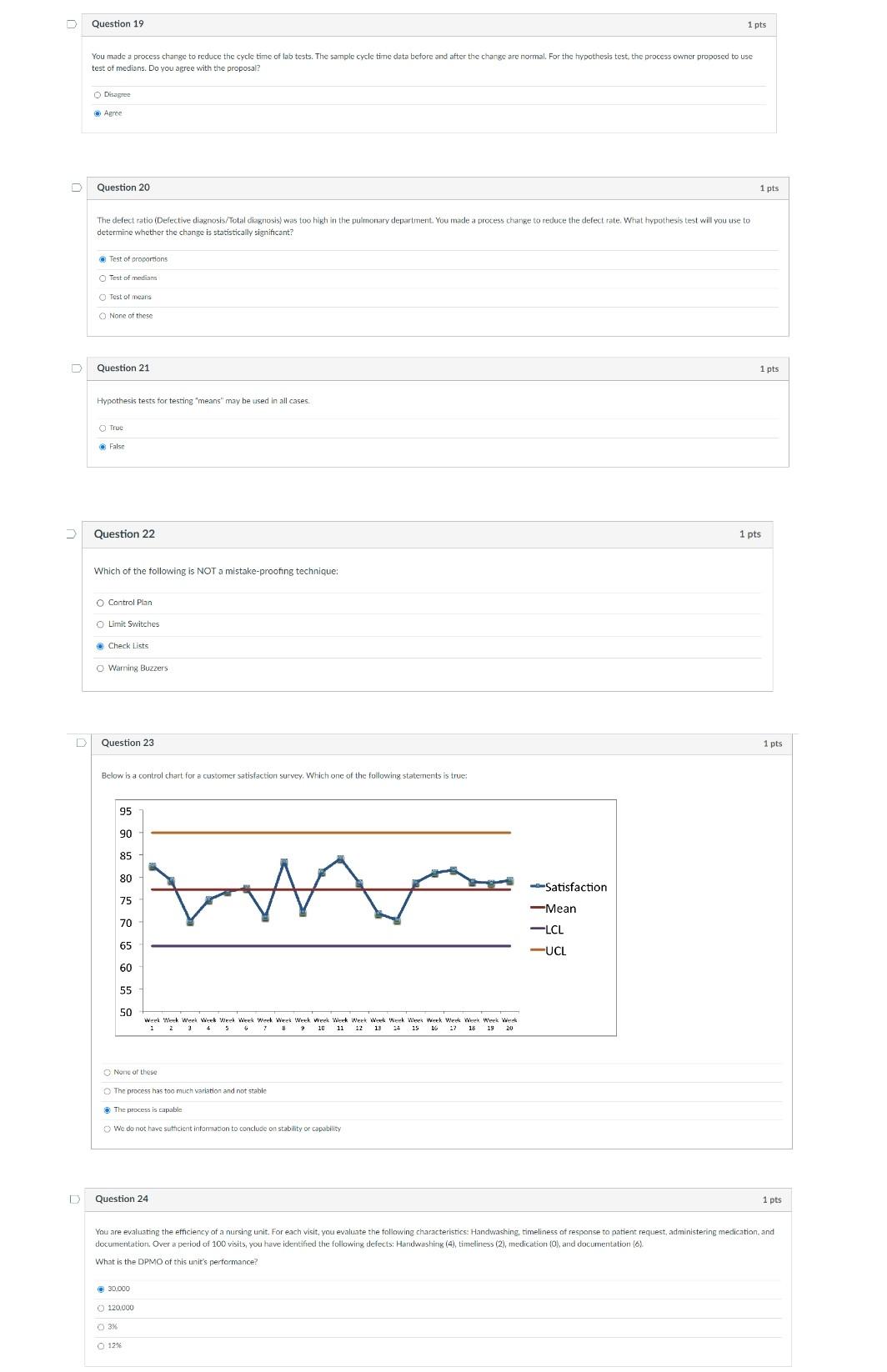Choose Warning Buzzers in Question 22

tap(101, 668)
